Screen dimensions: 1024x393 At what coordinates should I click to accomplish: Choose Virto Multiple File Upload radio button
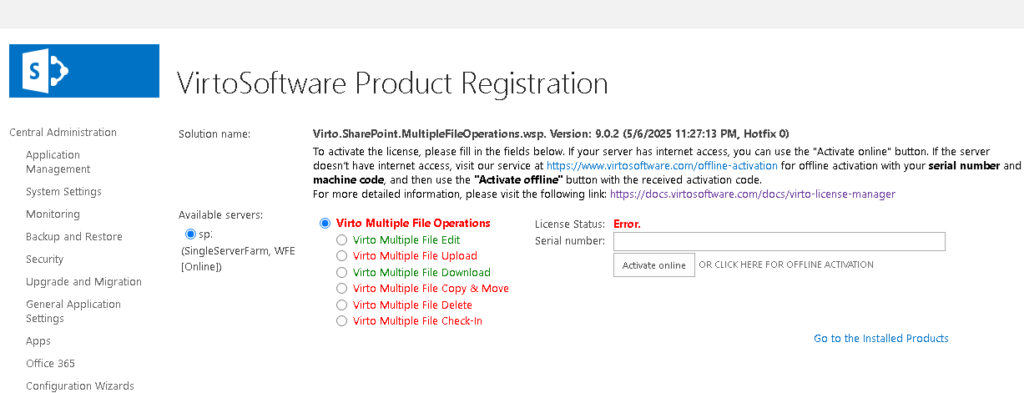[341, 256]
